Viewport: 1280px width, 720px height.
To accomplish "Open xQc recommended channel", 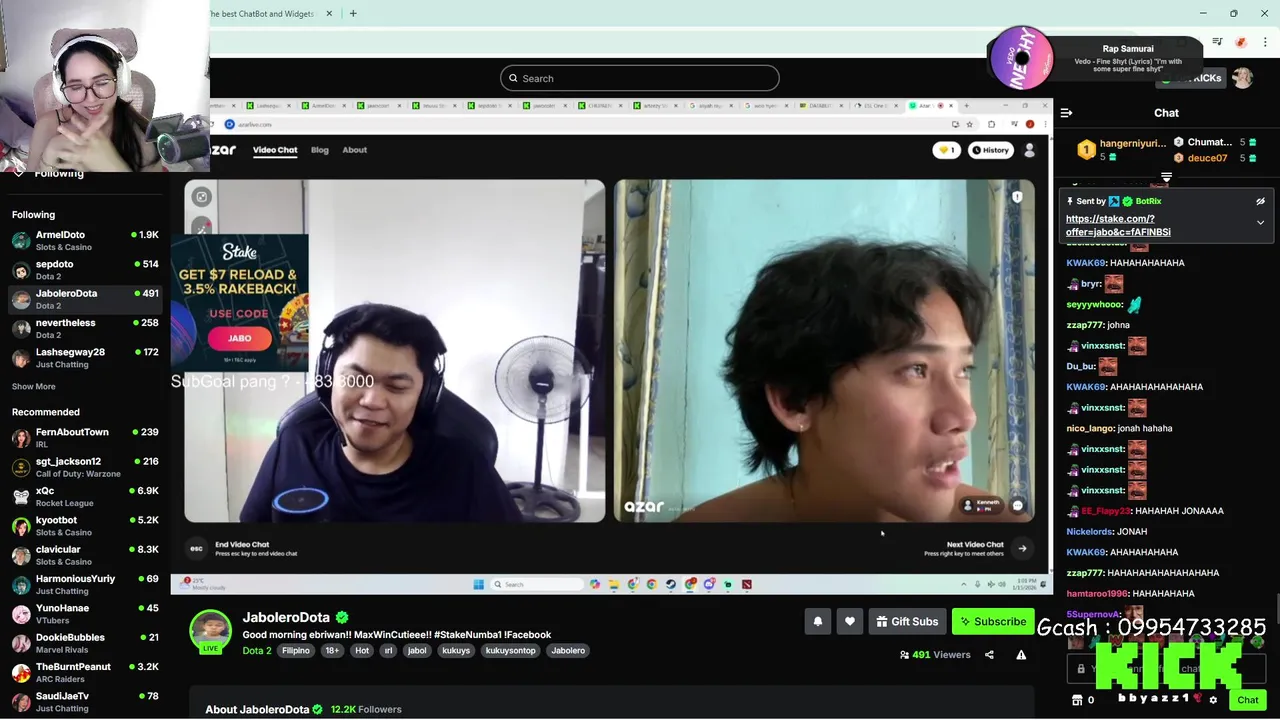I will click(85, 497).
